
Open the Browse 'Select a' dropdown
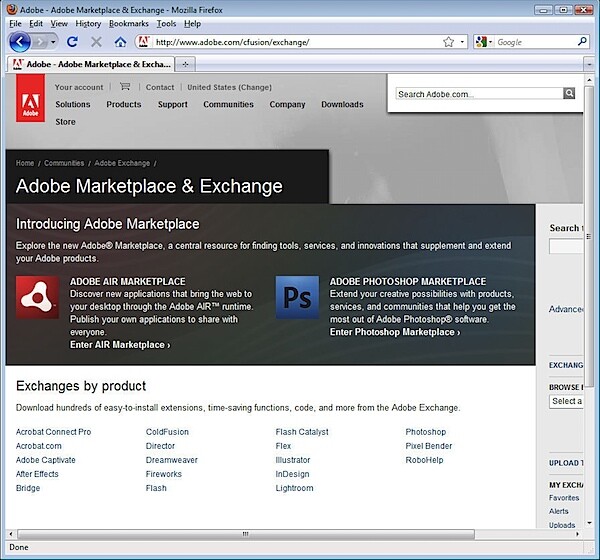pyautogui.click(x=566, y=401)
